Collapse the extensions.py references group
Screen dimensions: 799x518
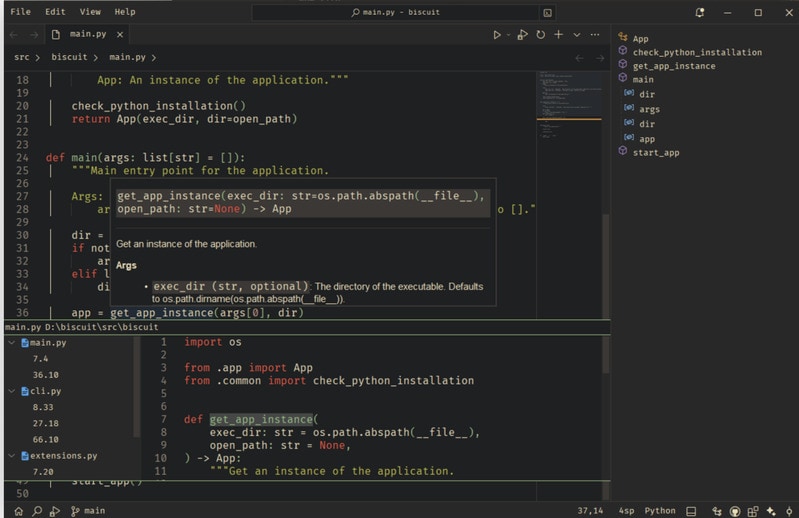click(x=12, y=456)
